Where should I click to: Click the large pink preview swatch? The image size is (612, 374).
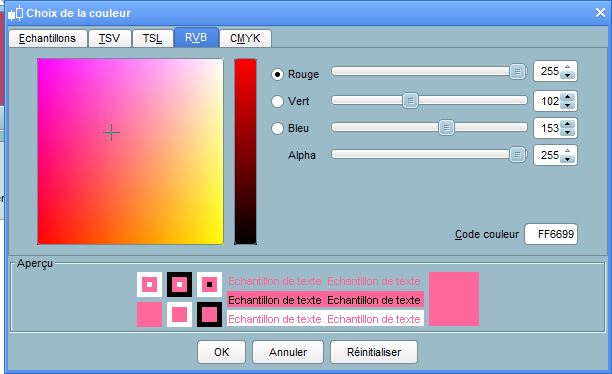pyautogui.click(x=454, y=299)
